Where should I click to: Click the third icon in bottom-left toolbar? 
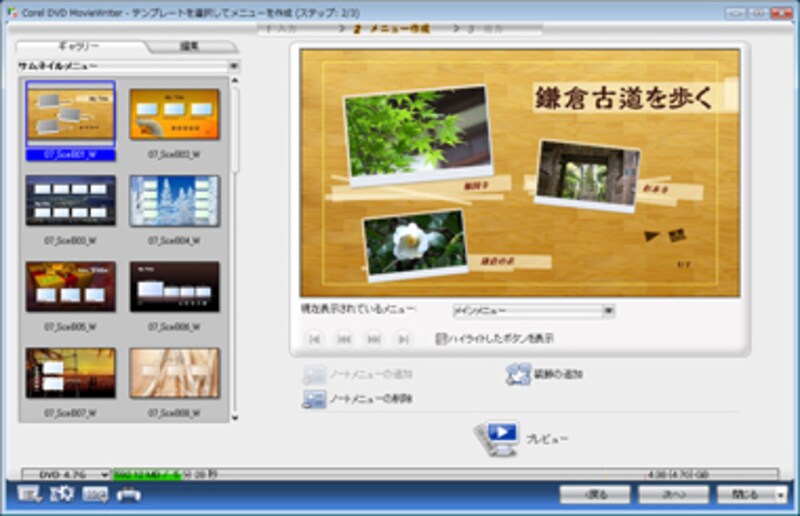[95, 494]
